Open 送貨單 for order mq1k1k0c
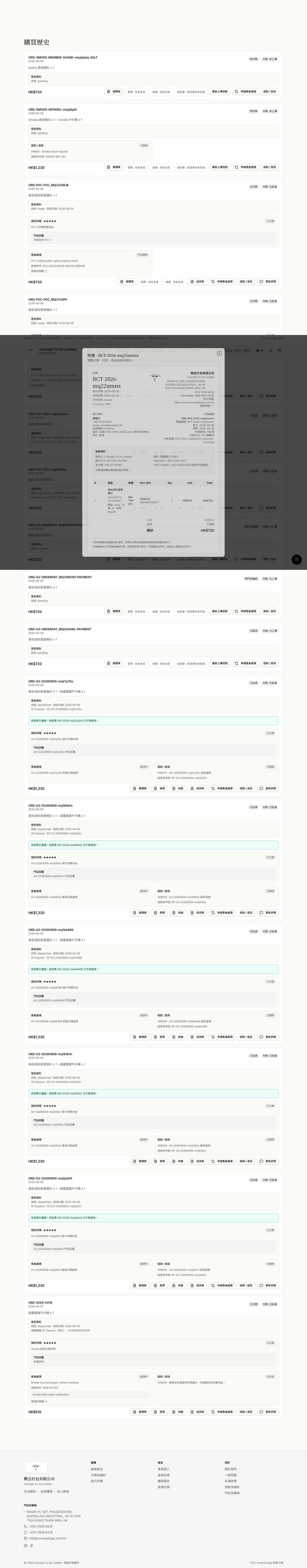 coord(197,1161)
